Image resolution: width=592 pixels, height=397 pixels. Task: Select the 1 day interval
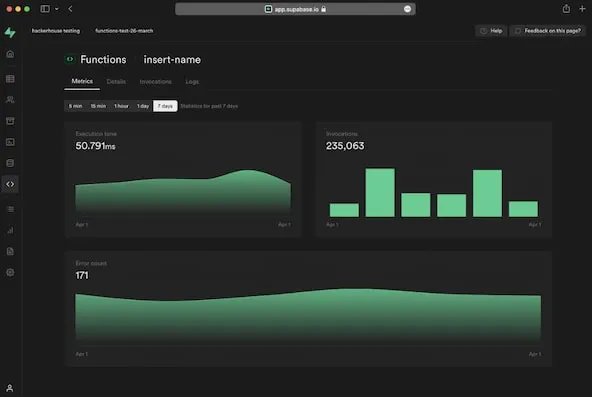[x=143, y=106]
